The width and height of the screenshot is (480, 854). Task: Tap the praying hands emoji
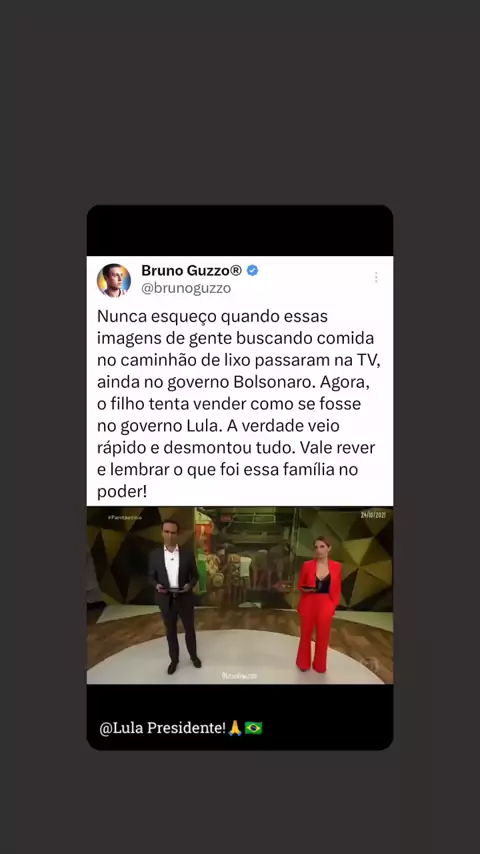[235, 728]
